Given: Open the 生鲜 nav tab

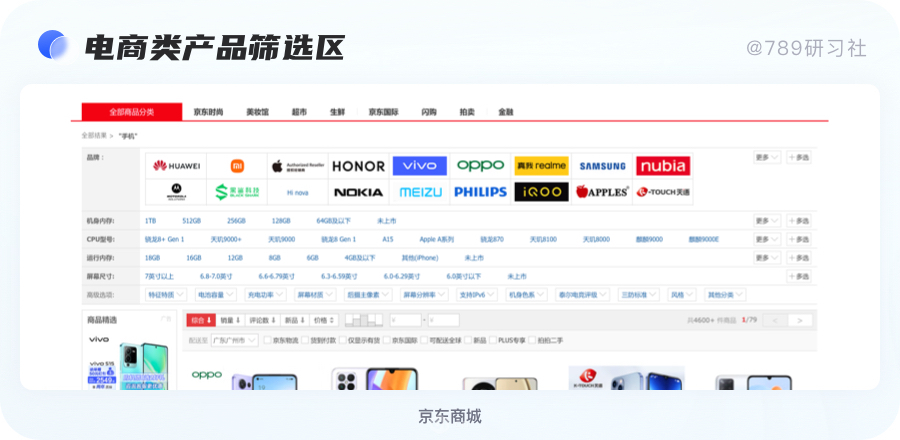Looking at the screenshot, I should (338, 112).
